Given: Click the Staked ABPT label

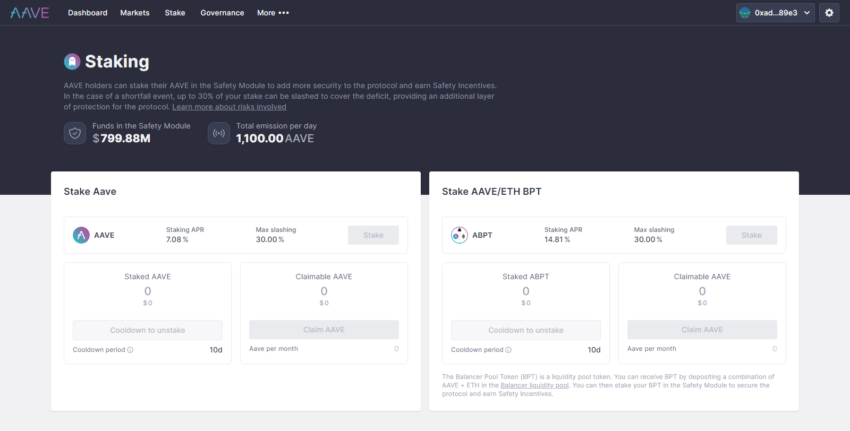Looking at the screenshot, I should point(526,276).
